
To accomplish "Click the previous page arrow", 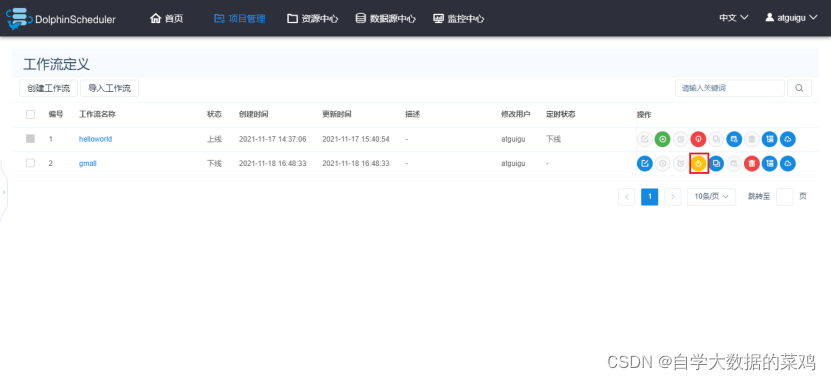I will pyautogui.click(x=626, y=197).
